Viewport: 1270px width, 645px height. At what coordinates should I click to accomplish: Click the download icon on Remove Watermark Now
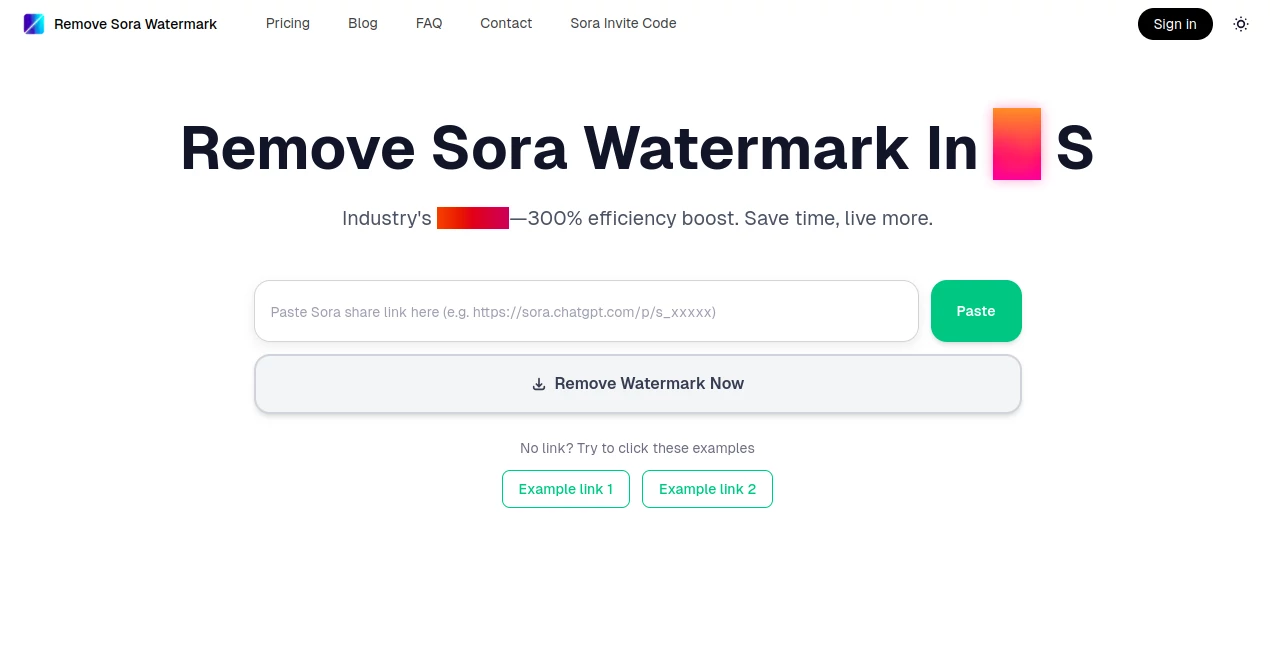[539, 384]
